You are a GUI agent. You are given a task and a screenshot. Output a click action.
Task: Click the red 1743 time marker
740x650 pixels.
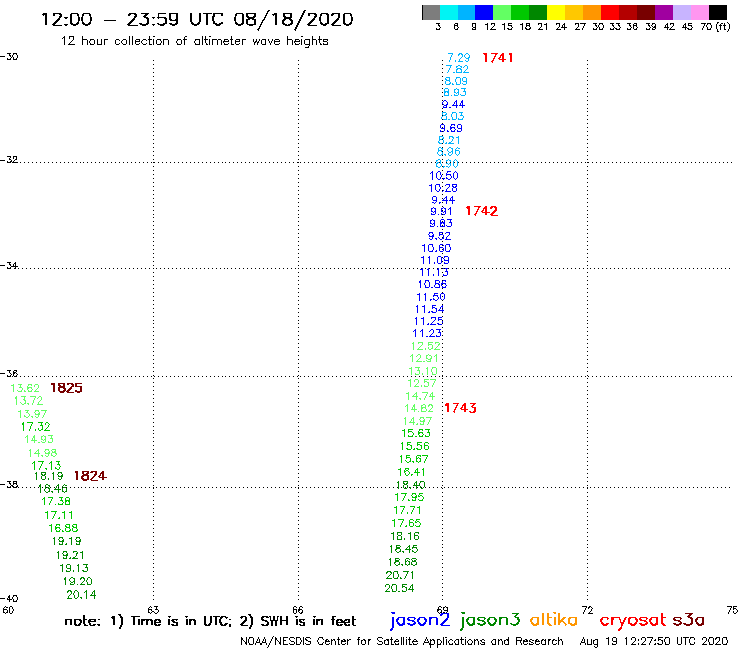pos(461,408)
